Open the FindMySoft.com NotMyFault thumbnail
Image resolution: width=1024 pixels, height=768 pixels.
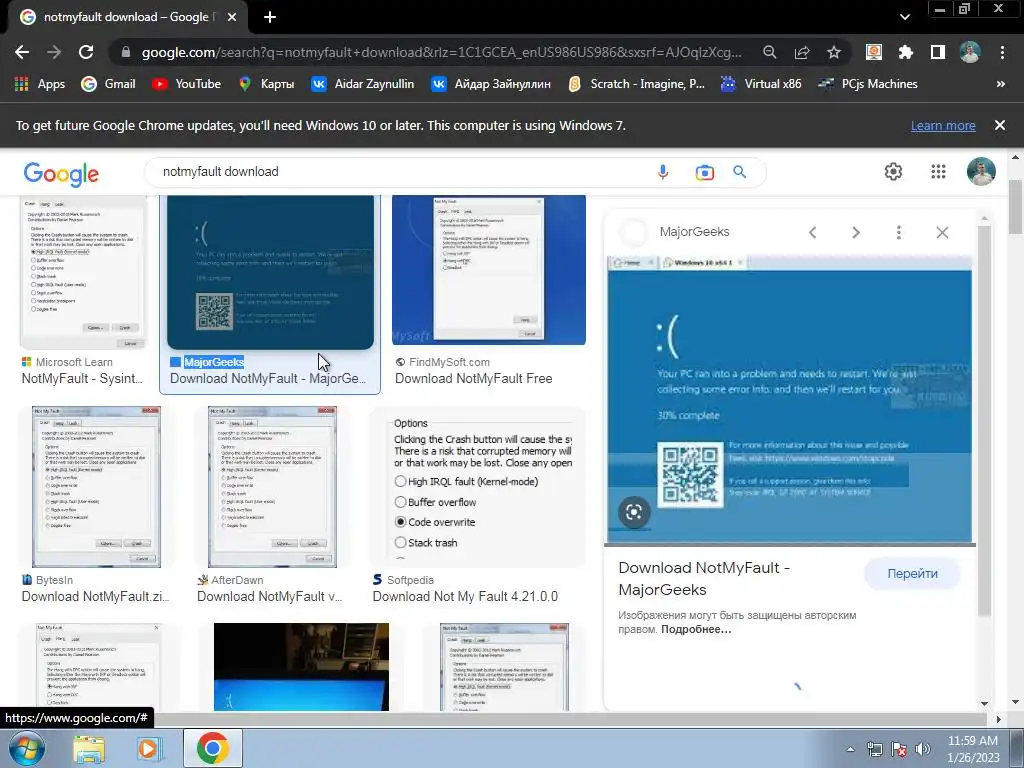pos(488,270)
